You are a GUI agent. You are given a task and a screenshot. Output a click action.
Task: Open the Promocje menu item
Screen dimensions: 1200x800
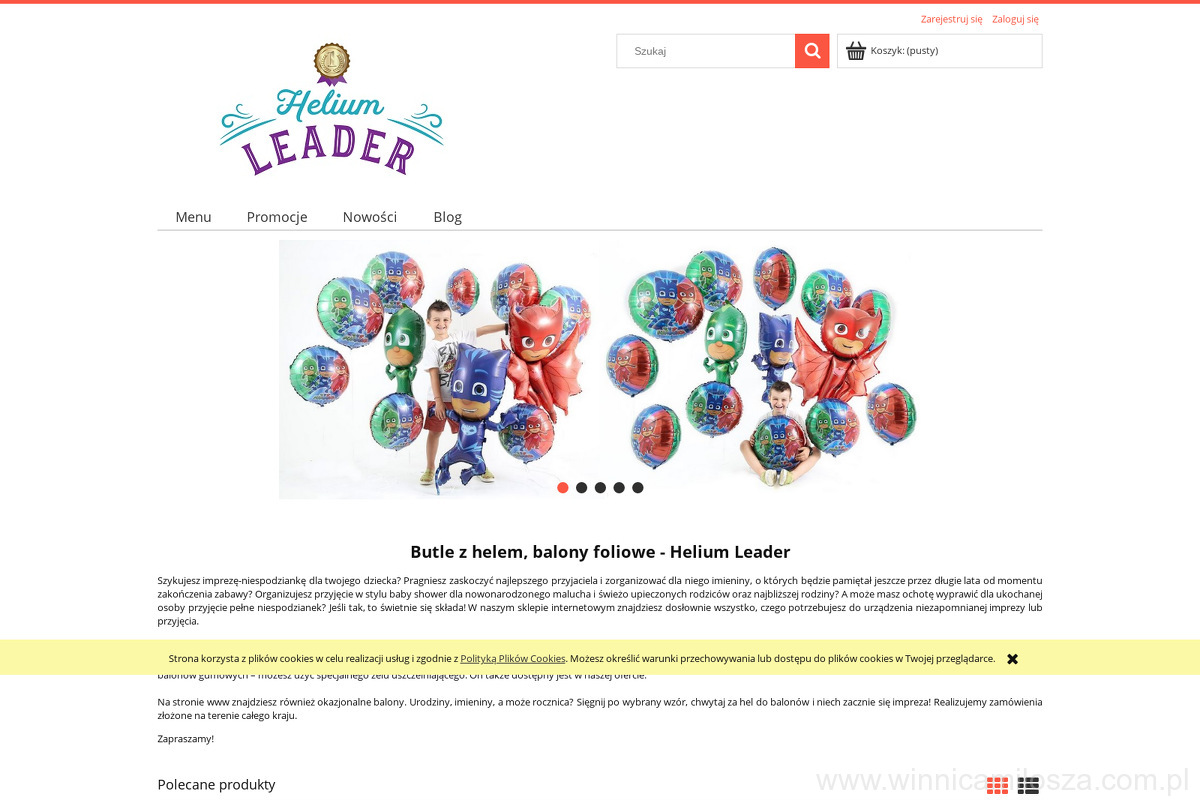(277, 217)
